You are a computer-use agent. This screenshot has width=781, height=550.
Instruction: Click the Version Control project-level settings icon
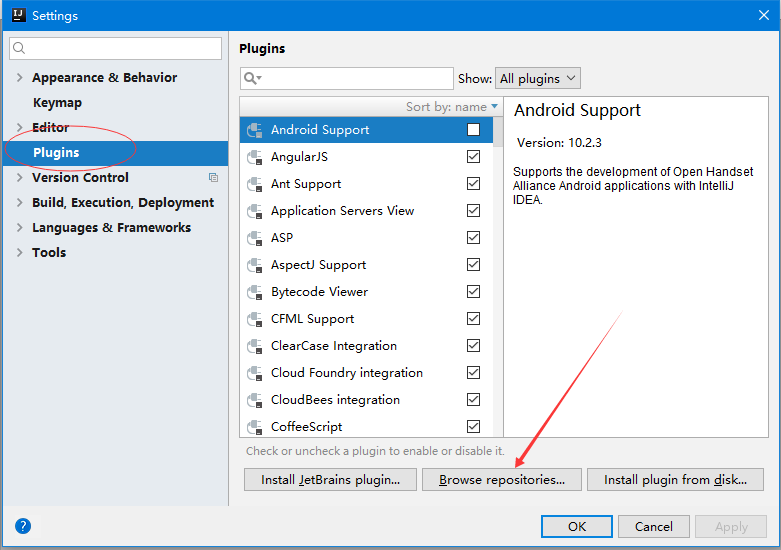pos(213,178)
